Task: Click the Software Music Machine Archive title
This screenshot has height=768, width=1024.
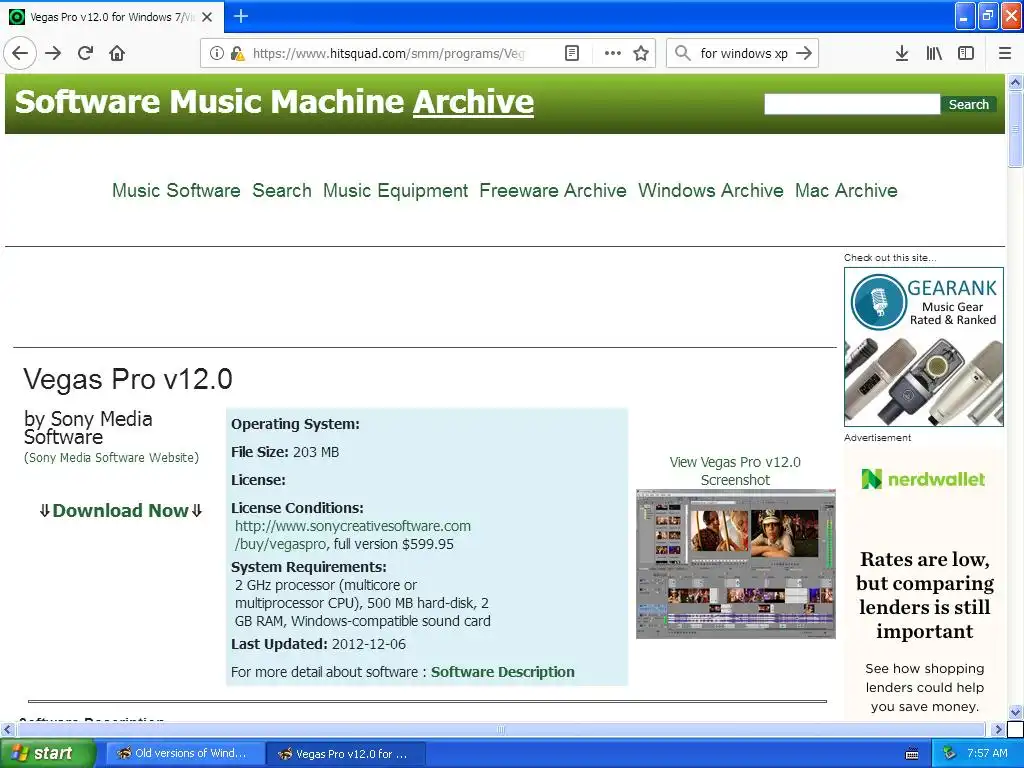Action: [x=274, y=102]
